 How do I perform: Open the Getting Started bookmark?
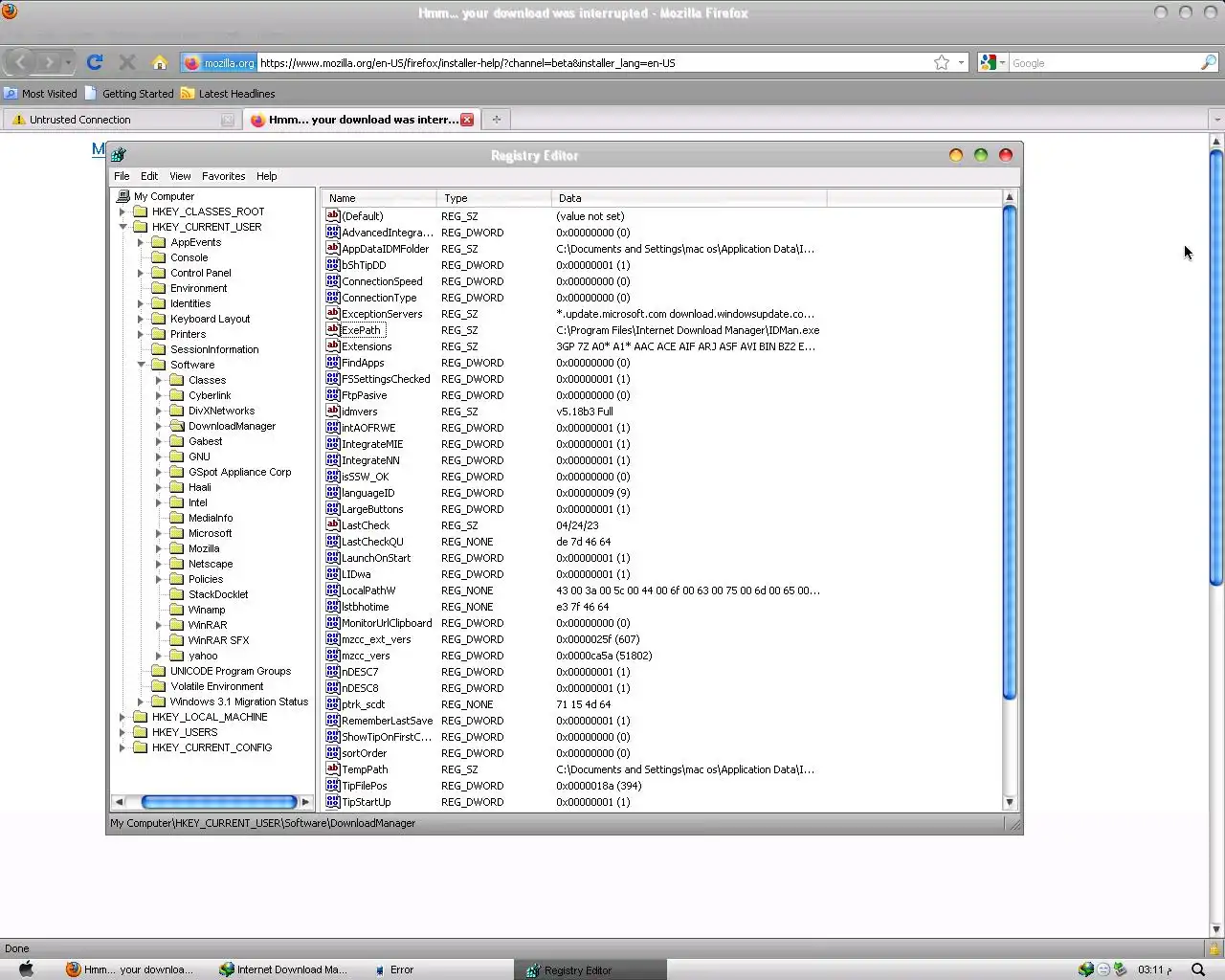pos(129,94)
